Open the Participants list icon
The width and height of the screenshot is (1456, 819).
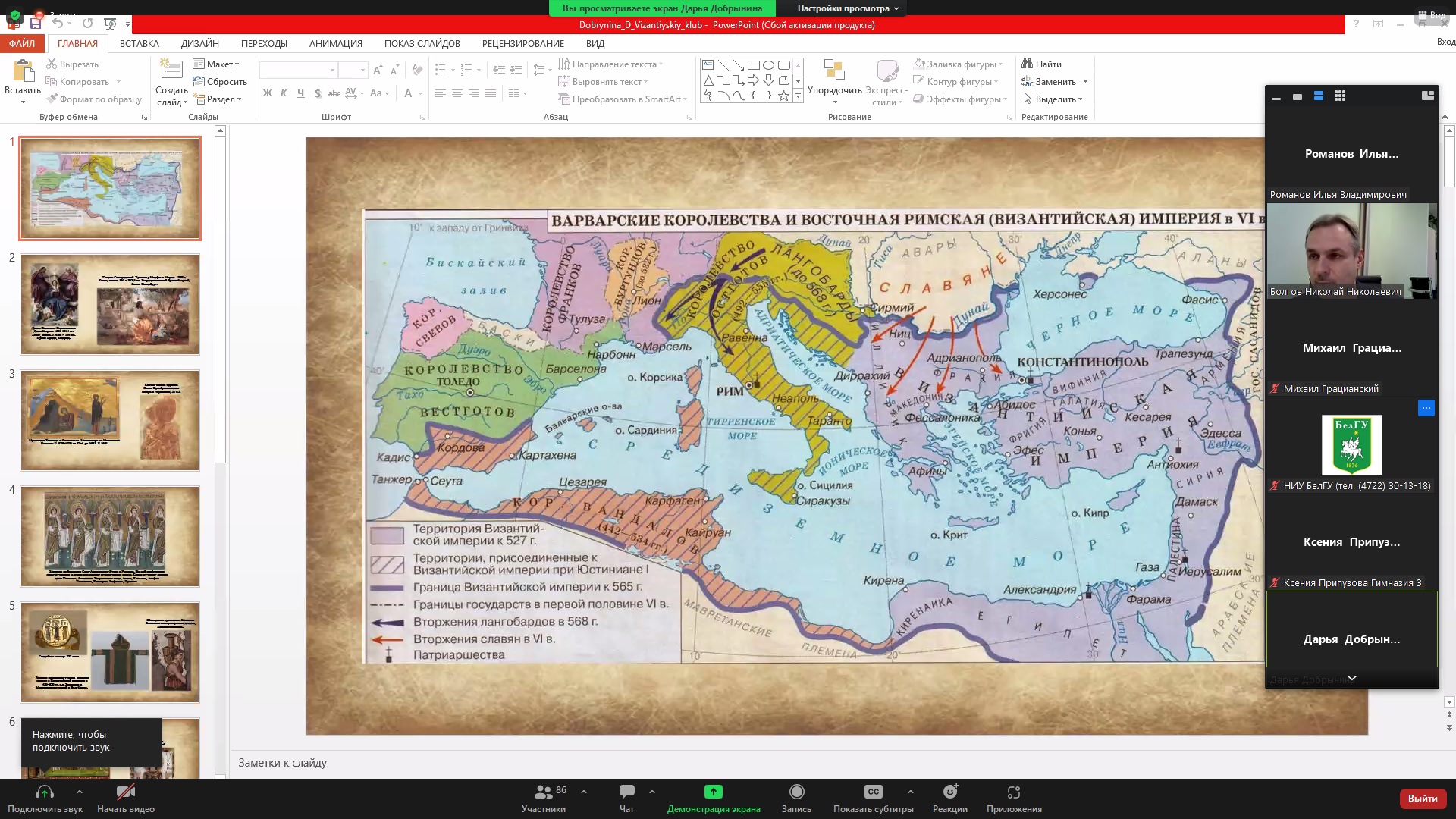[544, 792]
